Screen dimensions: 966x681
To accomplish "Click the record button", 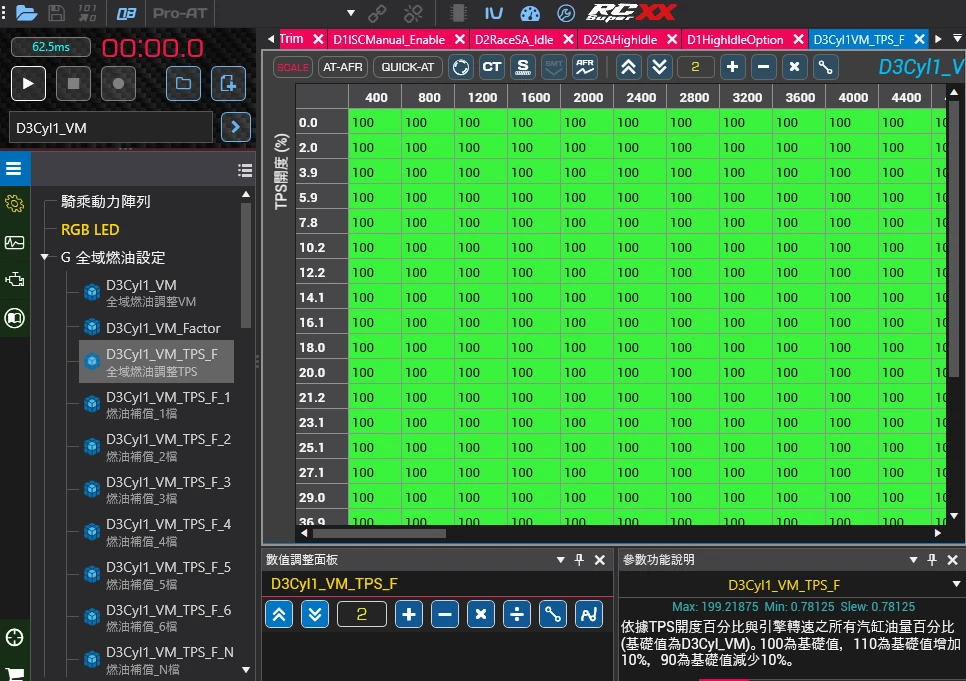I will click(118, 83).
